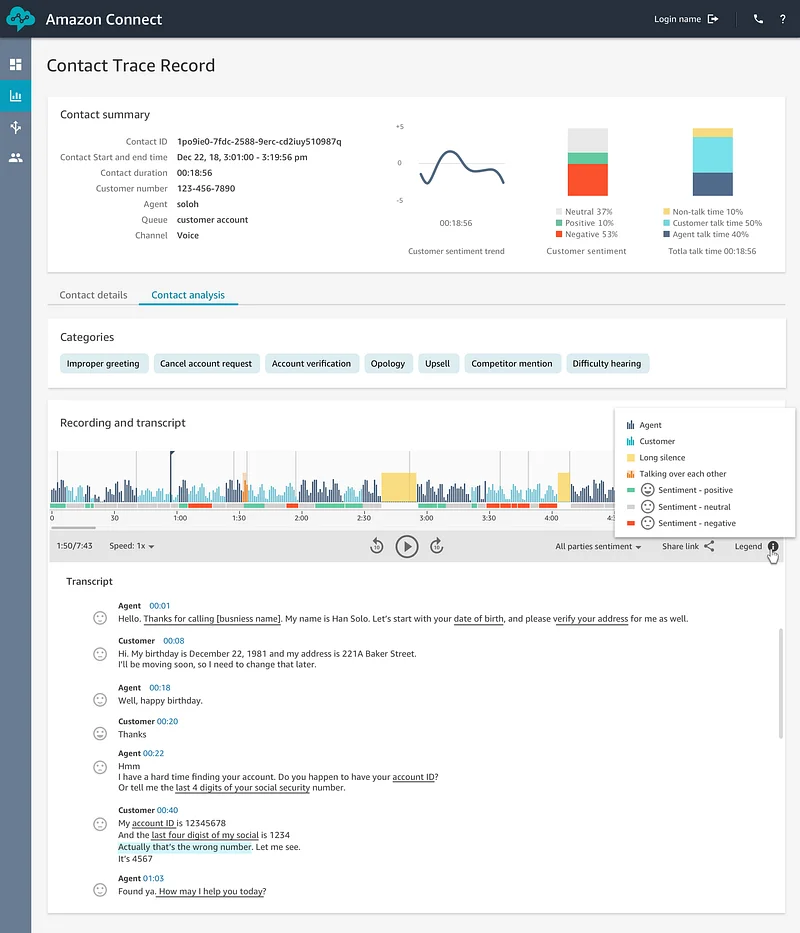Open the metrics bar chart sidebar icon
This screenshot has width=800, height=933.
click(15, 96)
